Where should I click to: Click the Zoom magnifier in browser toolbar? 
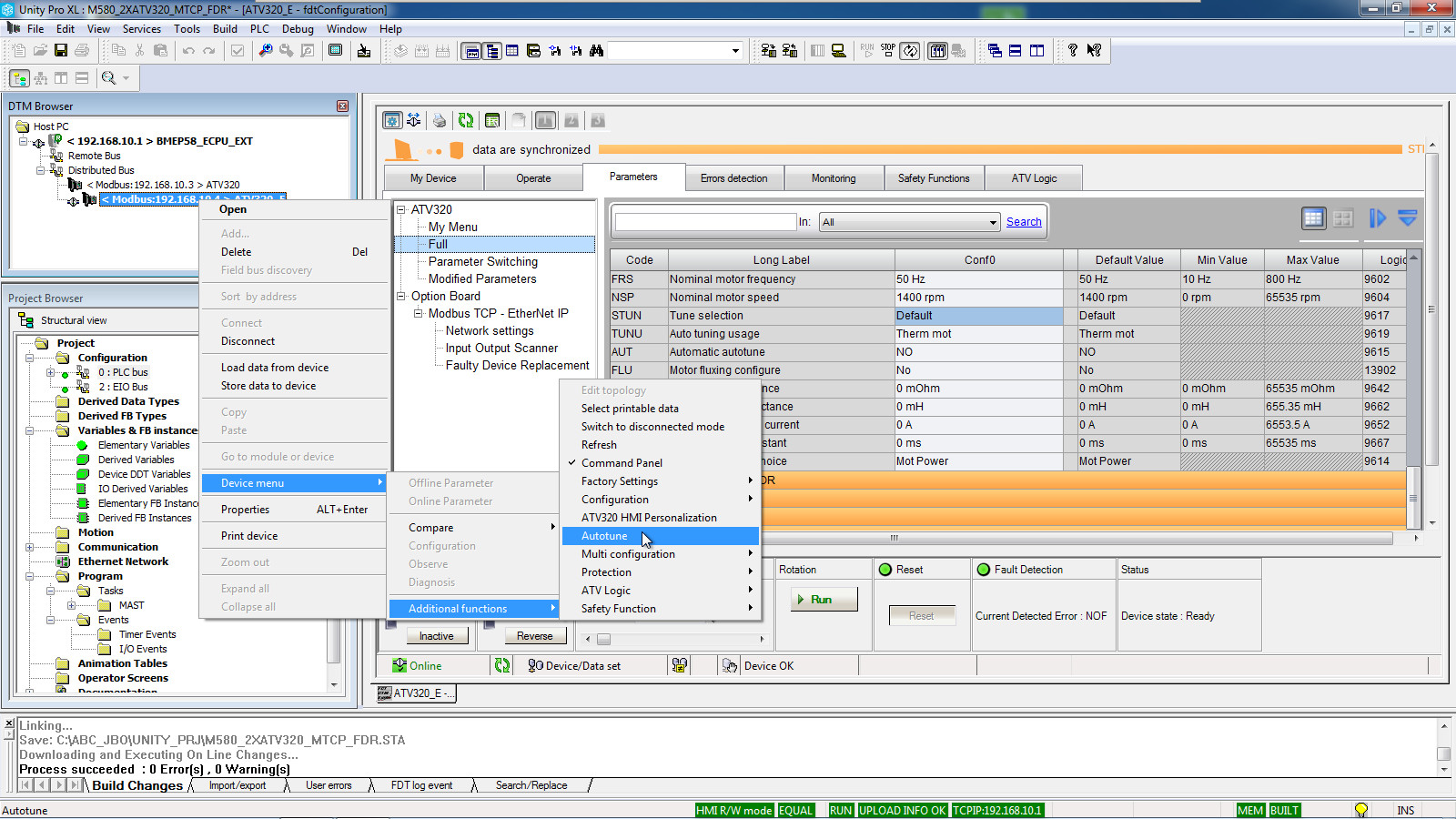(x=109, y=78)
